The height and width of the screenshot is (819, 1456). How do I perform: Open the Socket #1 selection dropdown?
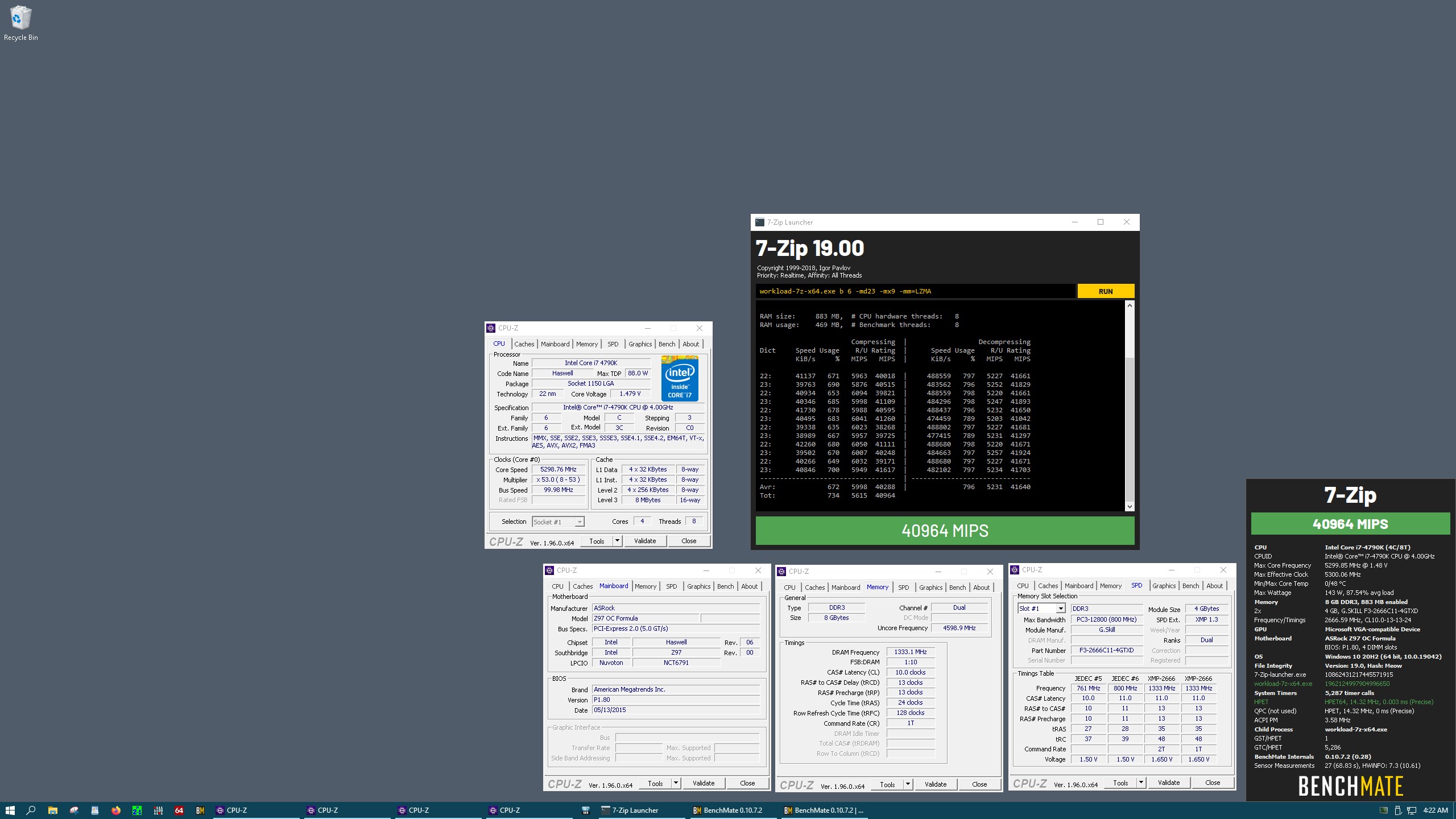(x=558, y=522)
